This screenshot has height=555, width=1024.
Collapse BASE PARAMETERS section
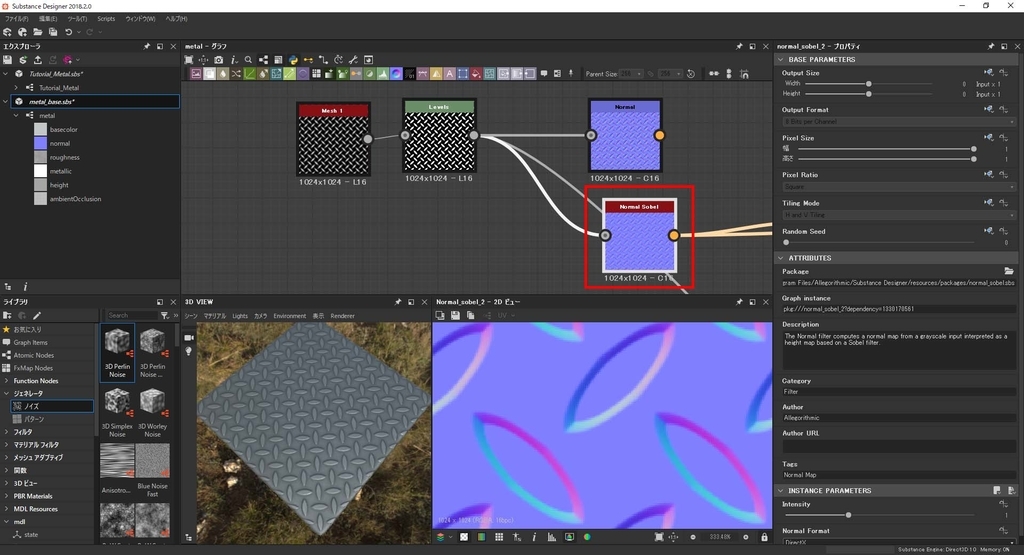point(780,59)
